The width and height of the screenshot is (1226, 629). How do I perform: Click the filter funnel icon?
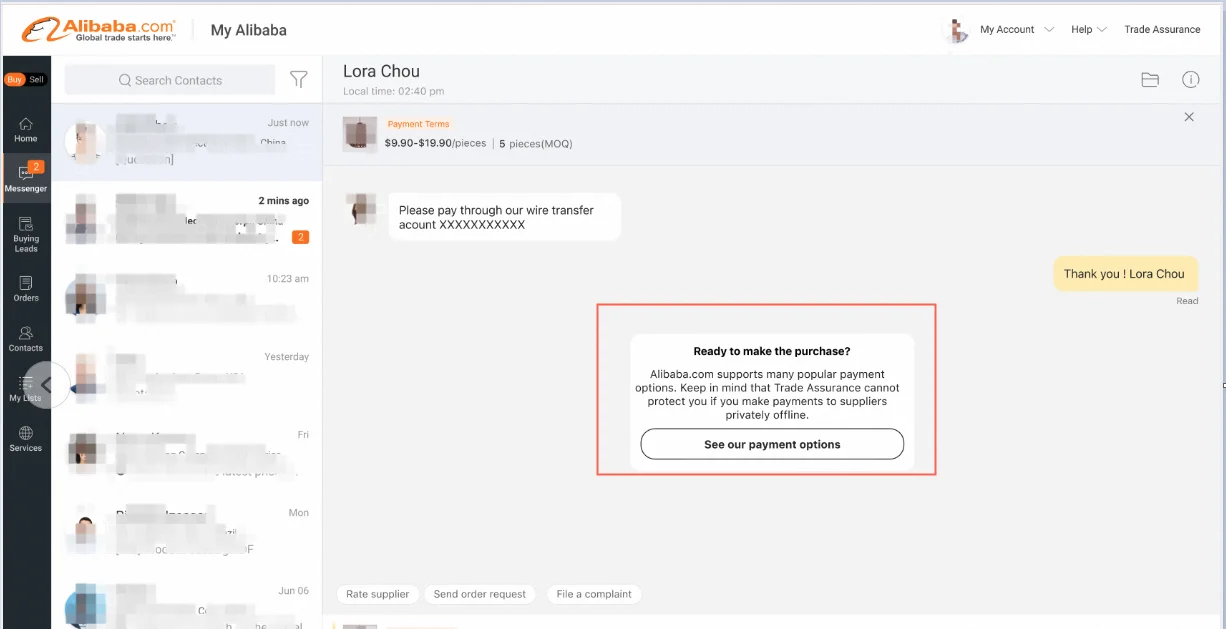298,80
